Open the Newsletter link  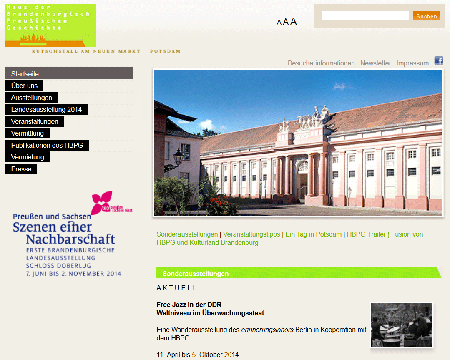point(375,63)
